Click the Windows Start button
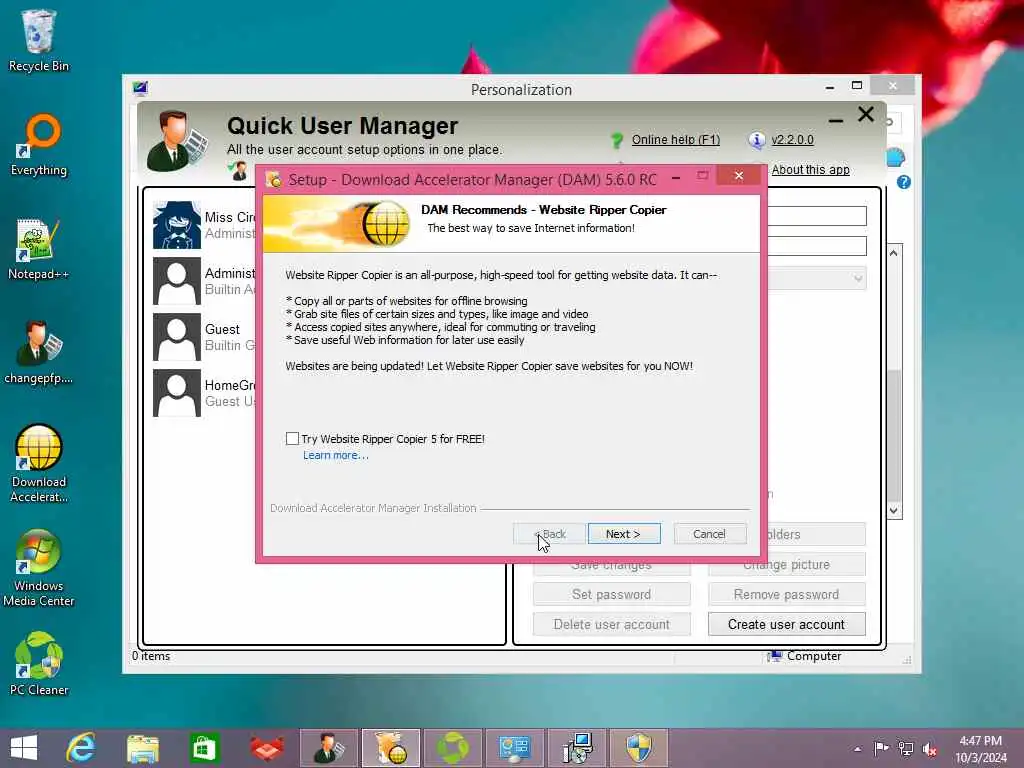Image resolution: width=1024 pixels, height=768 pixels. pyautogui.click(x=24, y=748)
